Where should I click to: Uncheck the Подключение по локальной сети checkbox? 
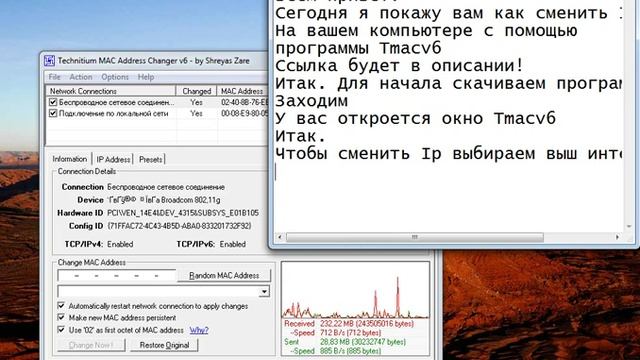pyautogui.click(x=53, y=113)
